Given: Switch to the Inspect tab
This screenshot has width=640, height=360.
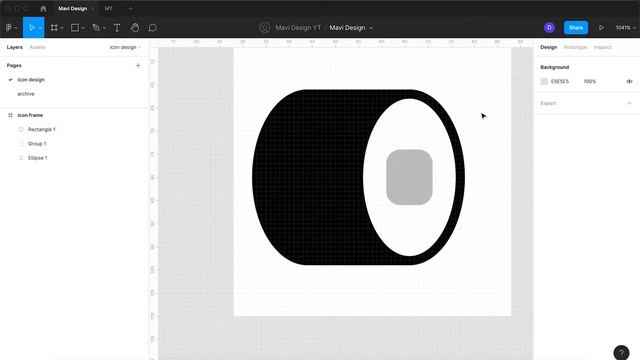Looking at the screenshot, I should pyautogui.click(x=602, y=47).
